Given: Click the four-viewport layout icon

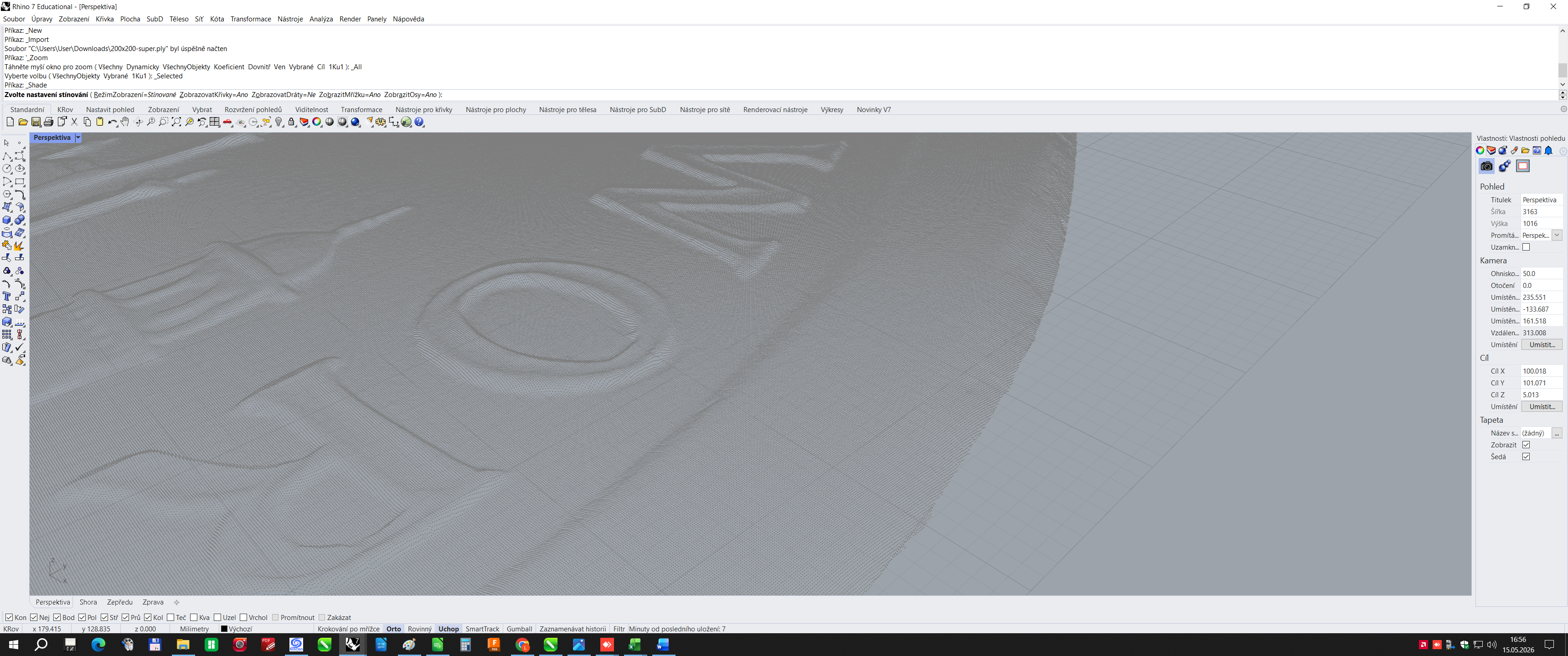Looking at the screenshot, I should [215, 122].
